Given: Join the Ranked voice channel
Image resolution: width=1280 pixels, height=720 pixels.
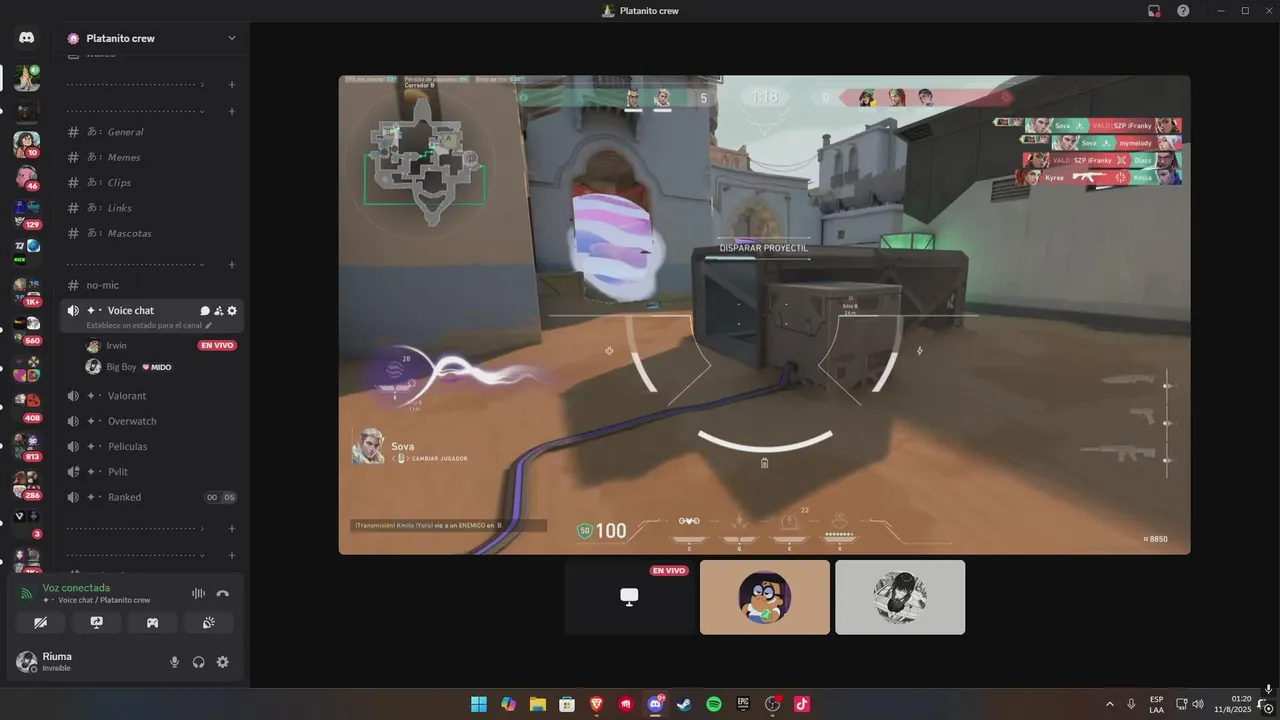Looking at the screenshot, I should (152, 497).
